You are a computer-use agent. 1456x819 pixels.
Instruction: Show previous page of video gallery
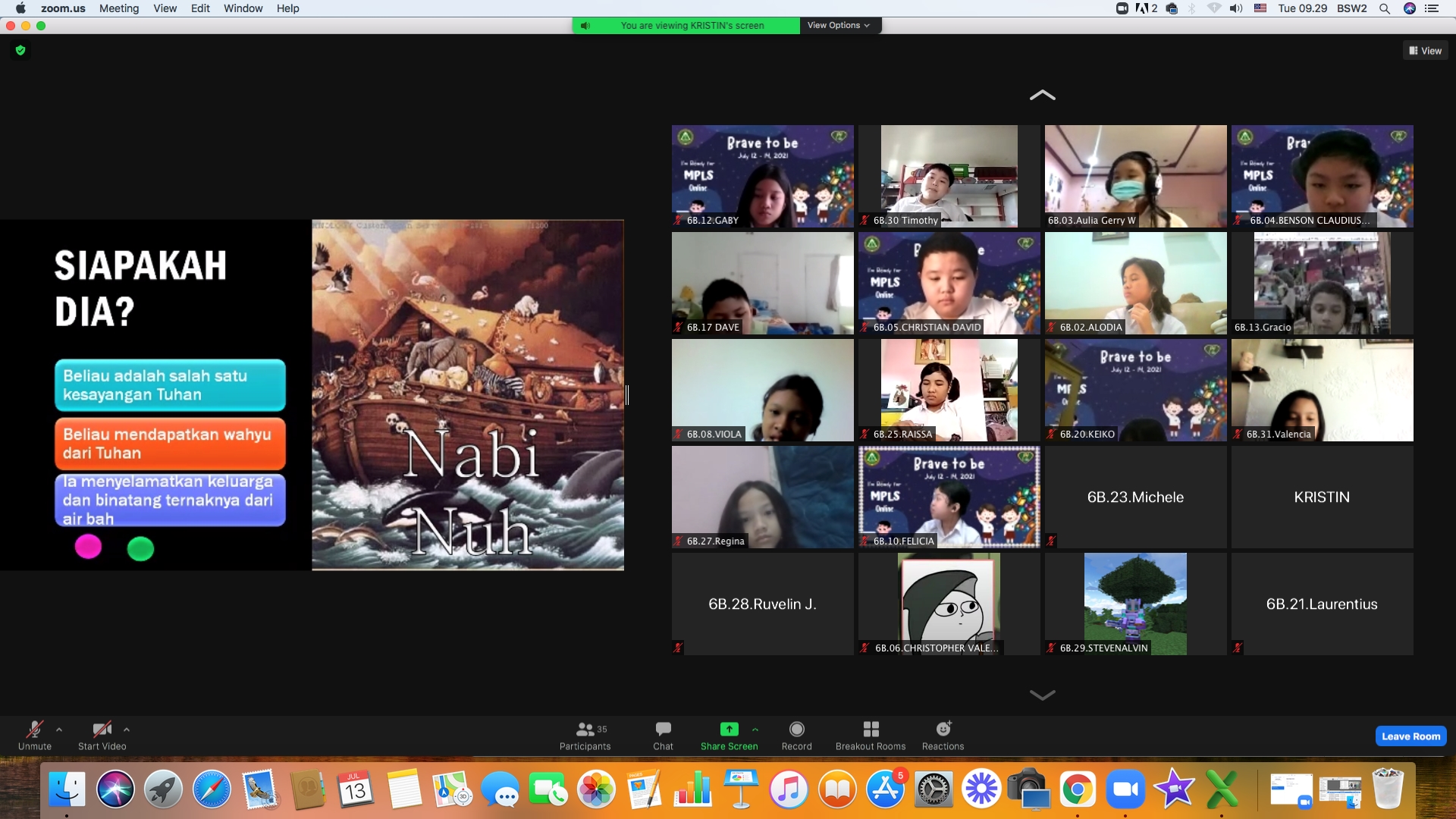point(1042,95)
